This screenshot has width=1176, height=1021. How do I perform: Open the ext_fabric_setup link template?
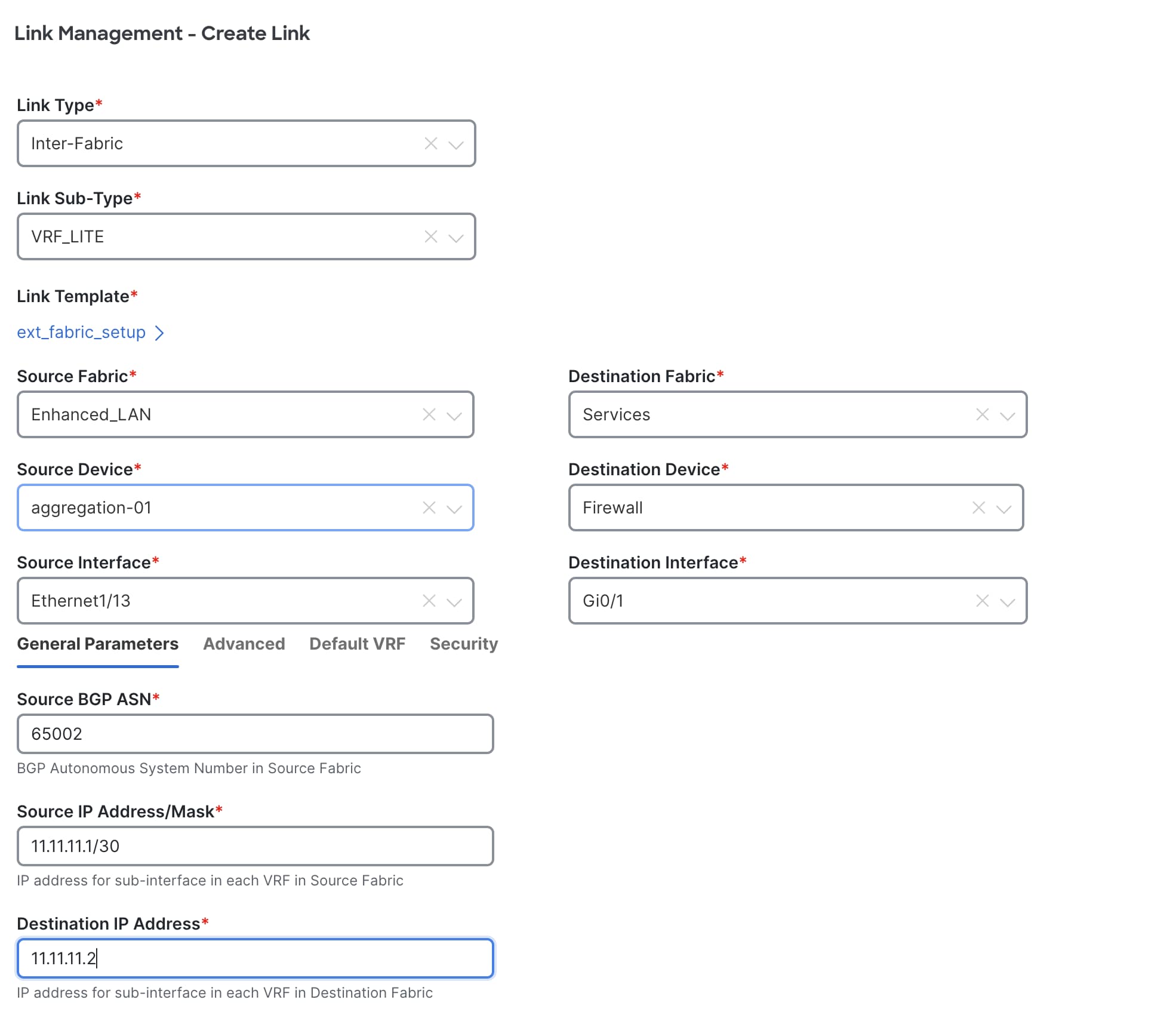point(81,332)
